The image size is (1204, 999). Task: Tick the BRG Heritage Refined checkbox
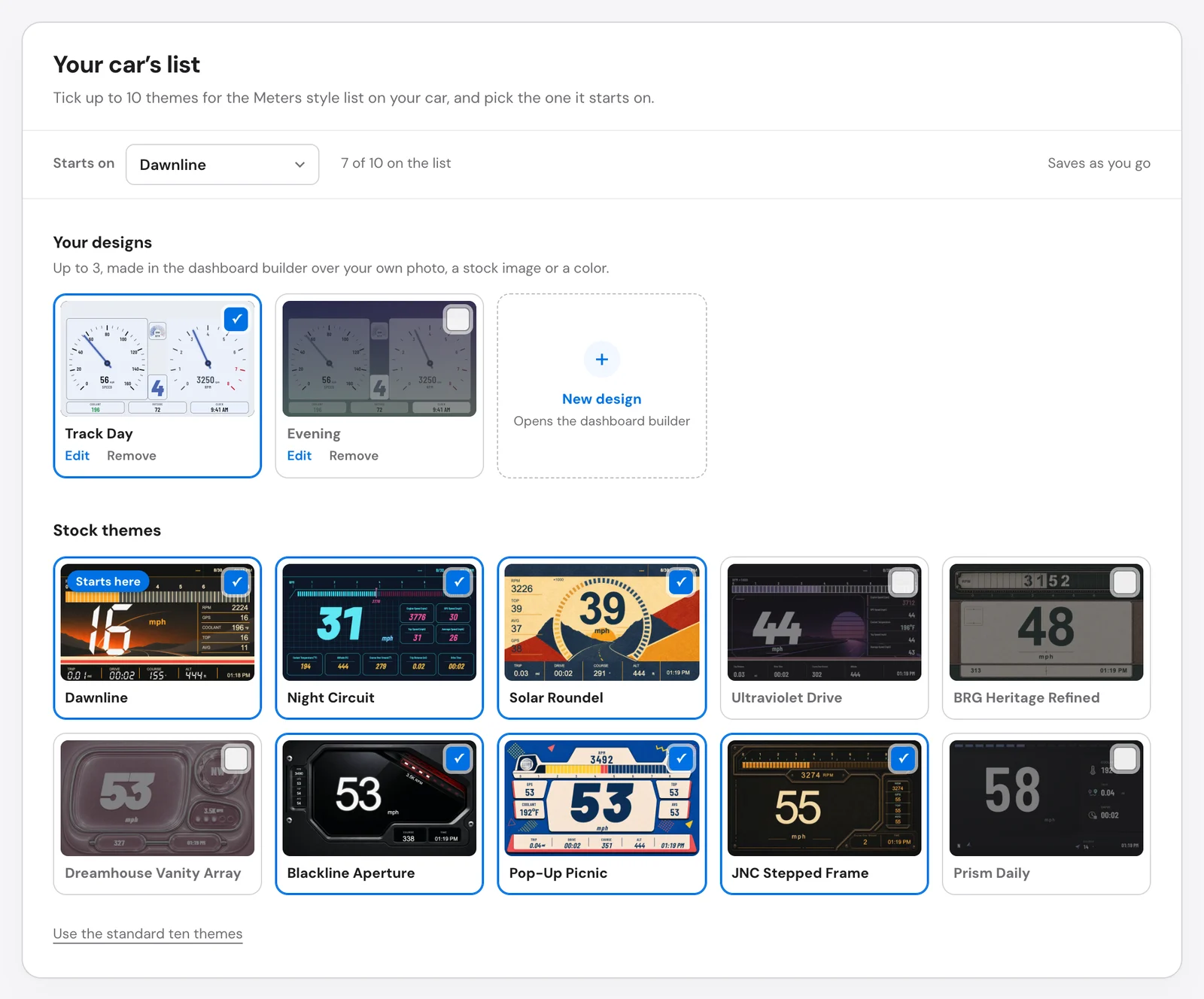click(1125, 581)
